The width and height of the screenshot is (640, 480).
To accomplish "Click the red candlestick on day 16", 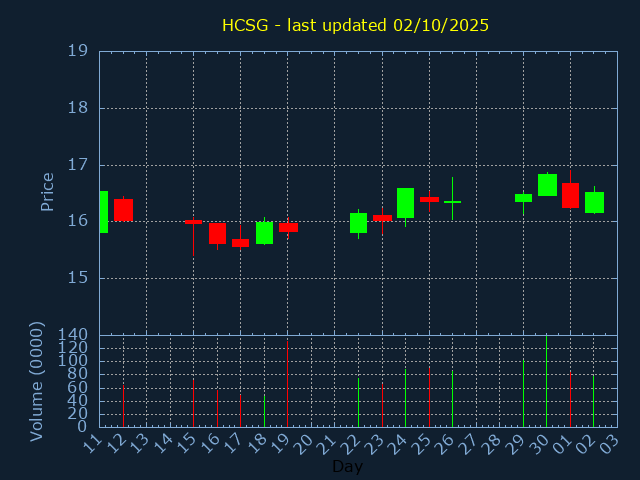I will tap(217, 233).
